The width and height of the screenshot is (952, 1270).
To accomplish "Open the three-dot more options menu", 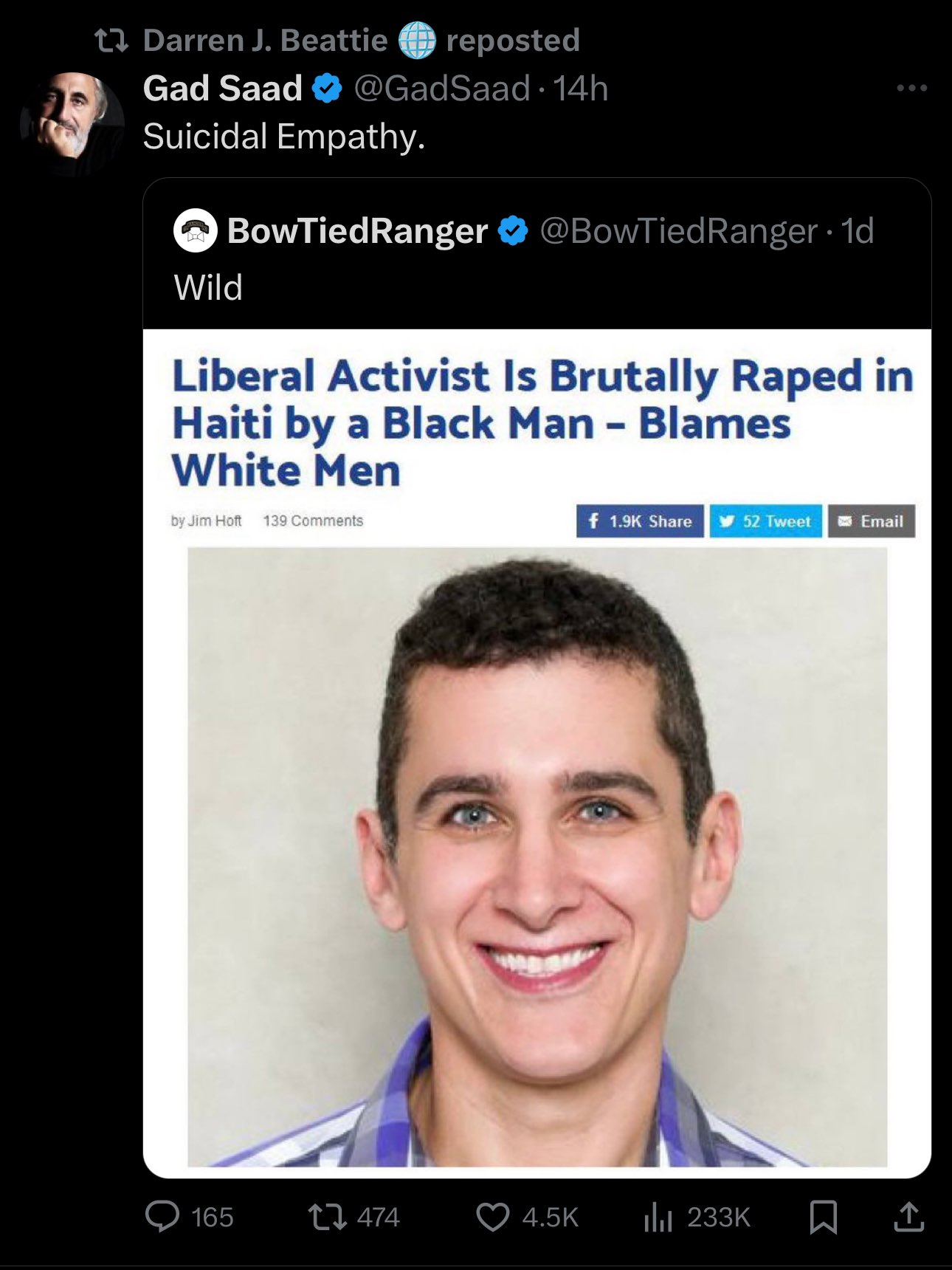I will [x=911, y=89].
